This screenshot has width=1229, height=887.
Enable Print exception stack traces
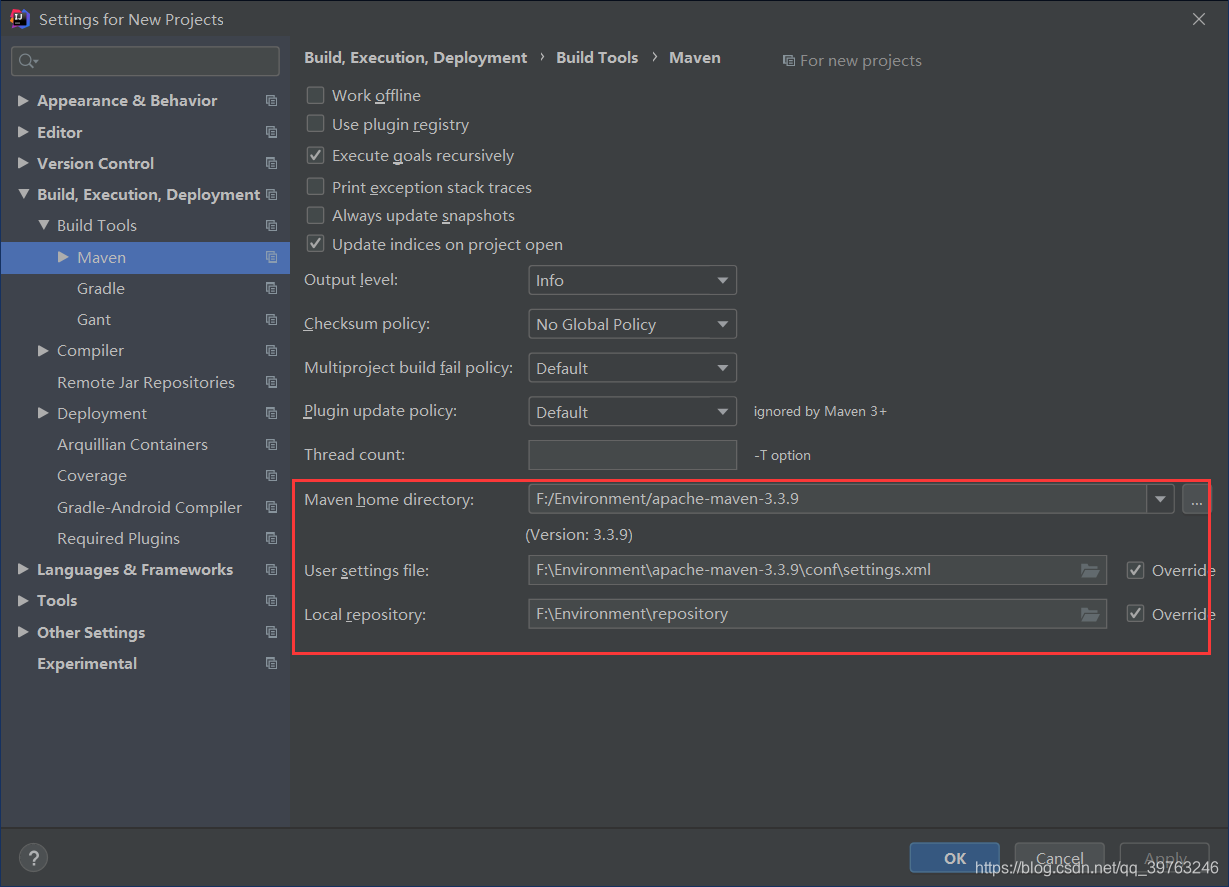(x=315, y=187)
